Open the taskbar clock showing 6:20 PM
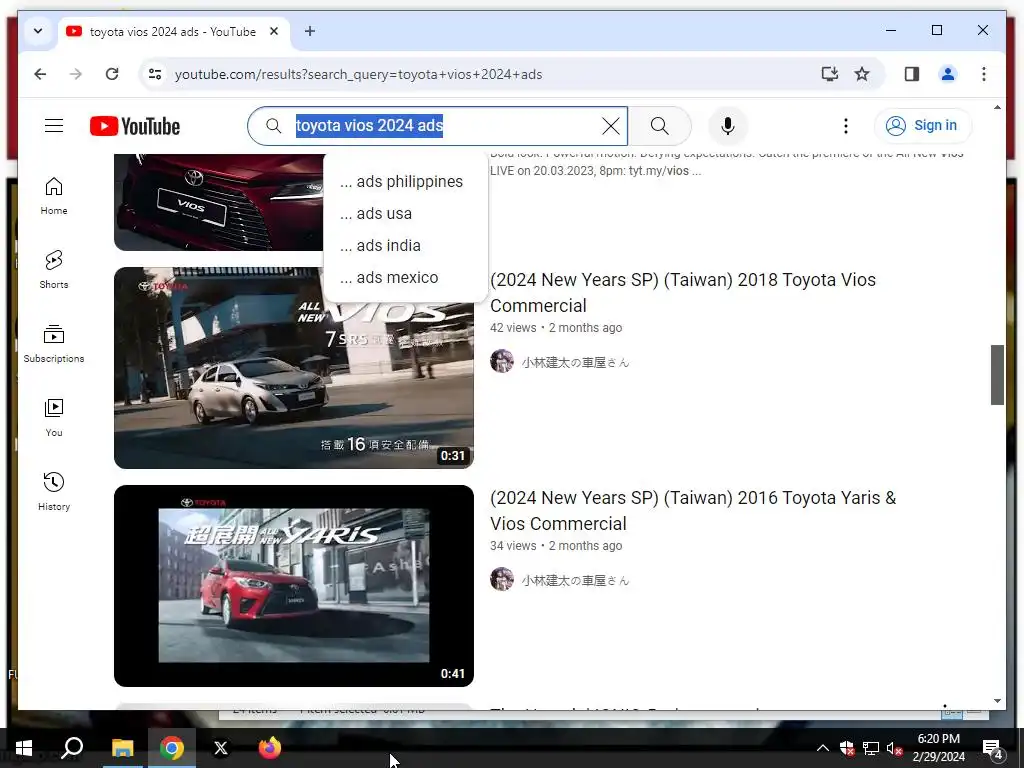This screenshot has height=768, width=1024. [x=938, y=748]
